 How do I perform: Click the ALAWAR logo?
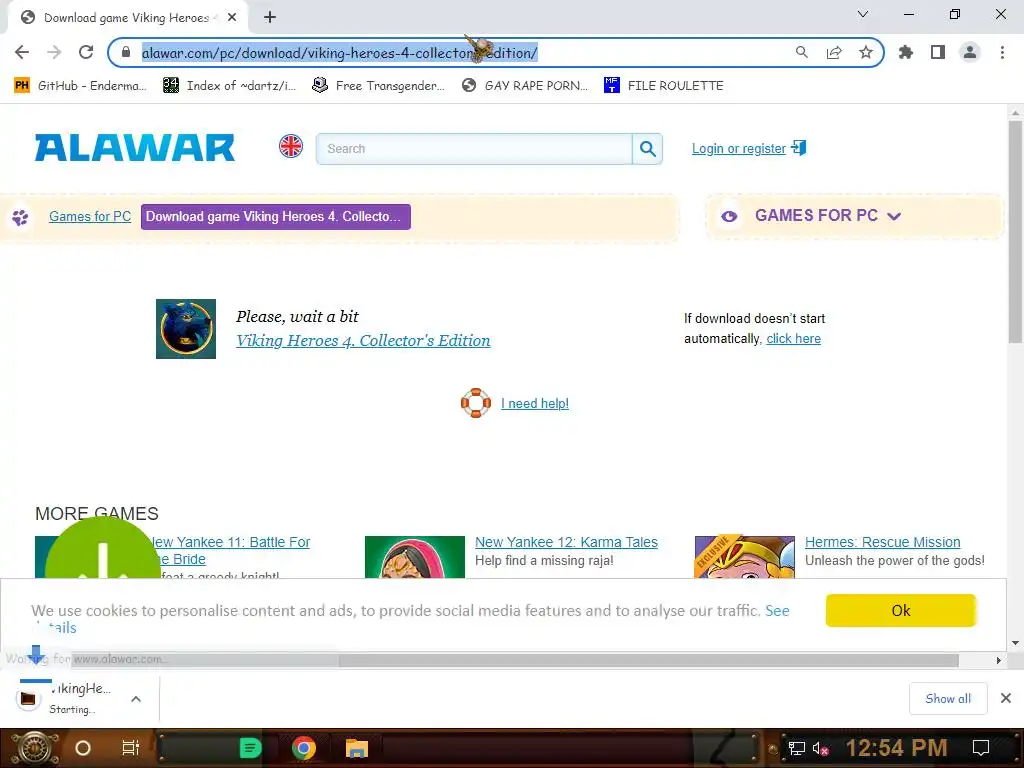135,148
